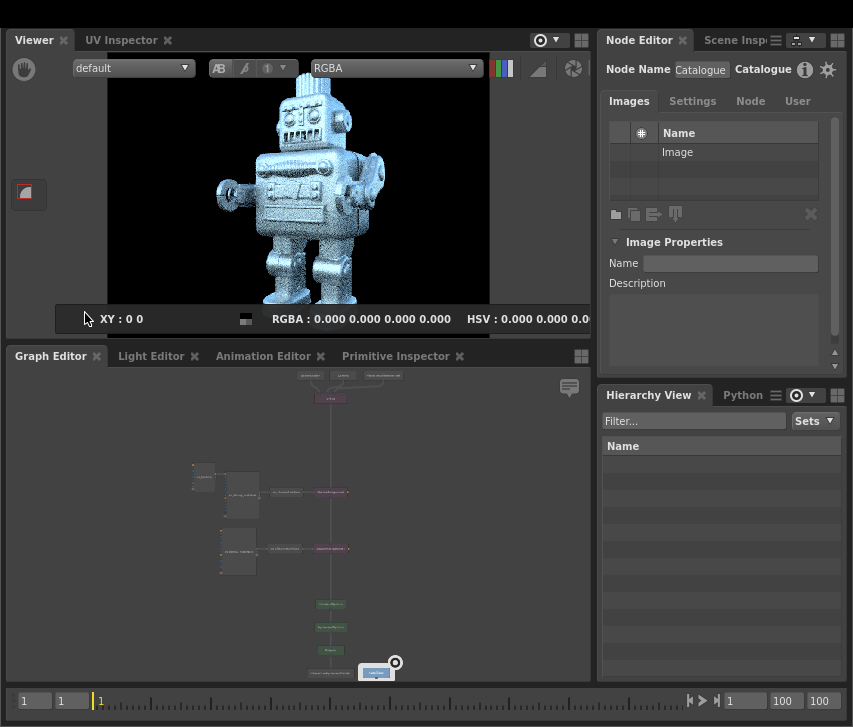Open the RGBA channels dropdown
Image resolution: width=853 pixels, height=727 pixels.
[397, 68]
